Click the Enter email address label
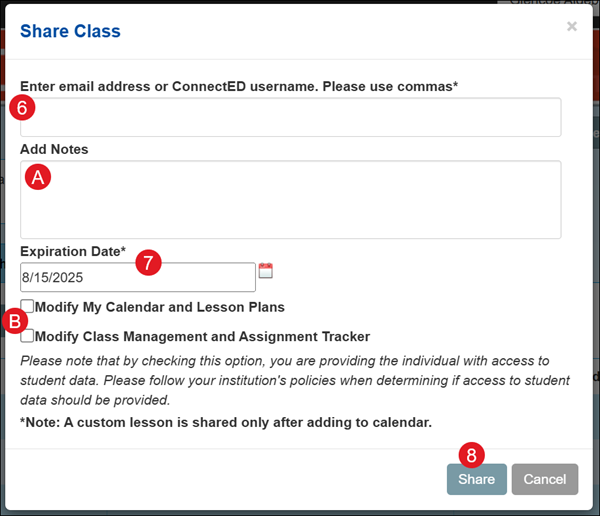 (x=239, y=86)
